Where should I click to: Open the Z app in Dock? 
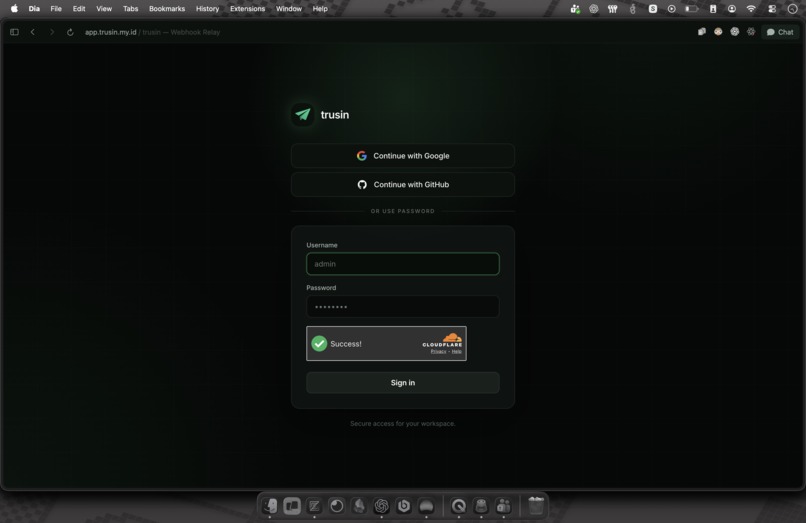tap(314, 506)
